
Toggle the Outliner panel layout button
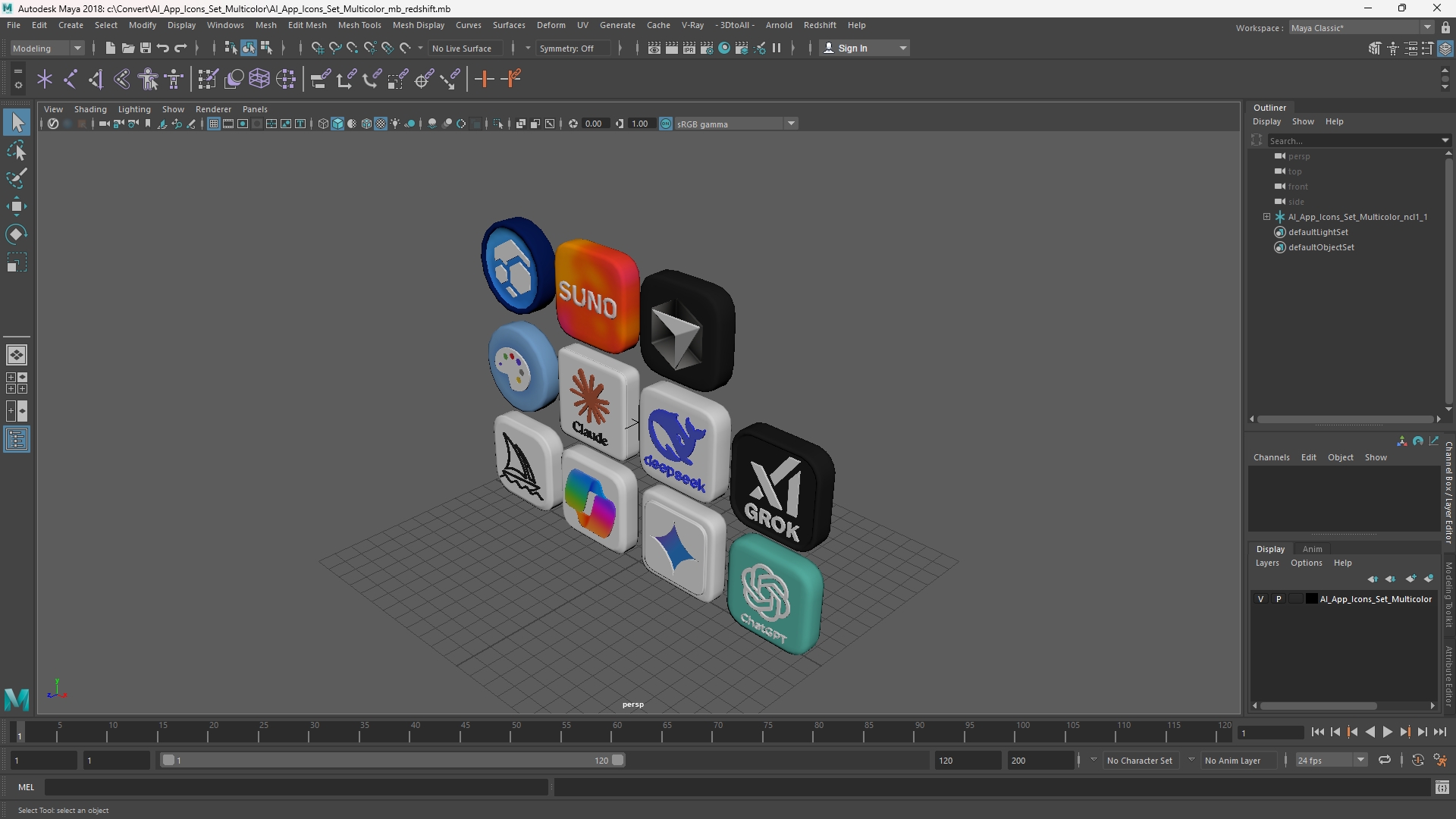pos(17,440)
